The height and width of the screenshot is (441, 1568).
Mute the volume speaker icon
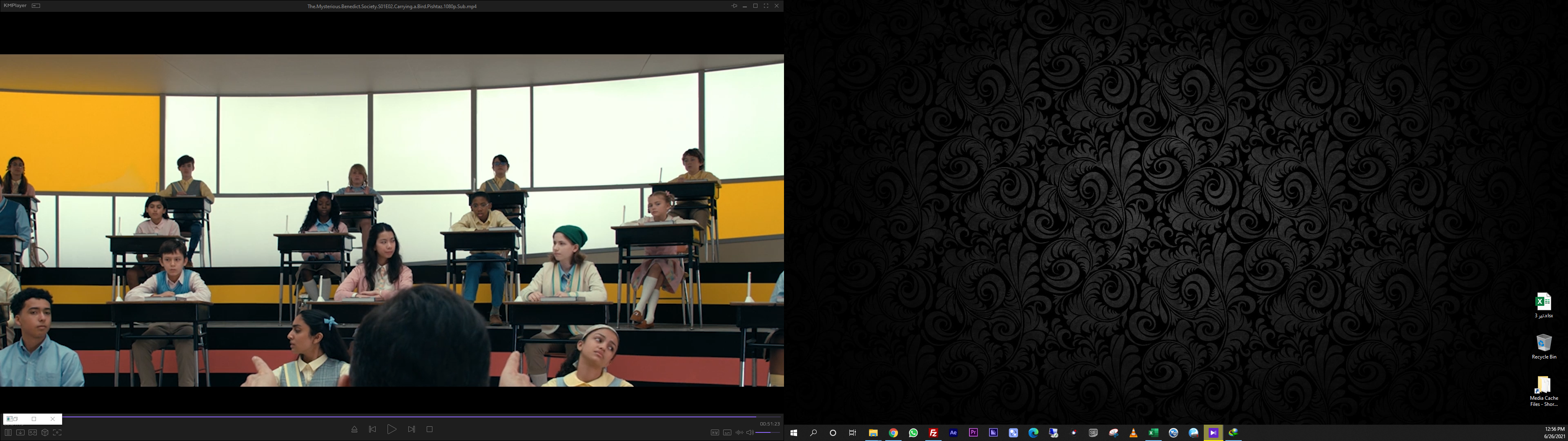click(750, 432)
